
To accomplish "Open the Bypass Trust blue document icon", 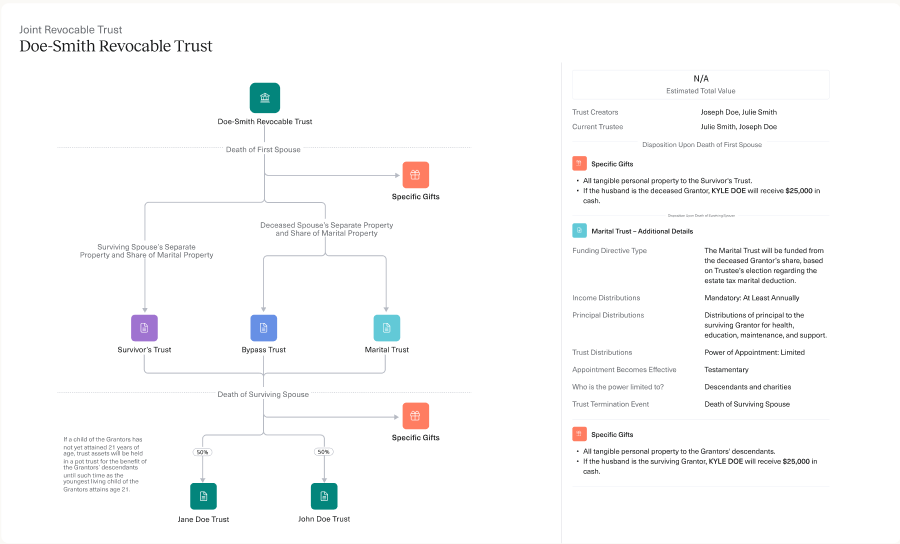I will [x=263, y=328].
